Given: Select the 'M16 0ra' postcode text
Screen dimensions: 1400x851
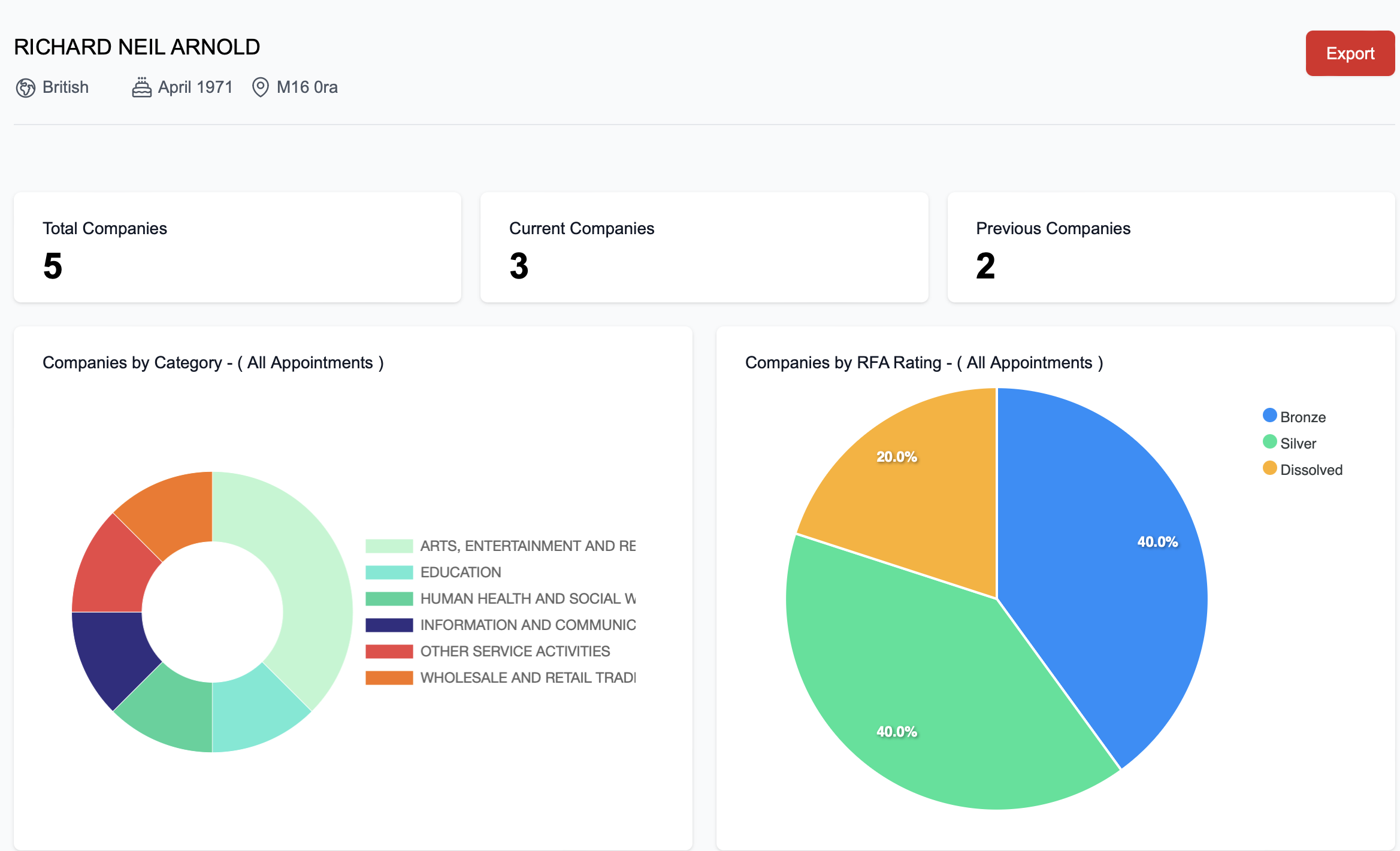Looking at the screenshot, I should pos(307,87).
